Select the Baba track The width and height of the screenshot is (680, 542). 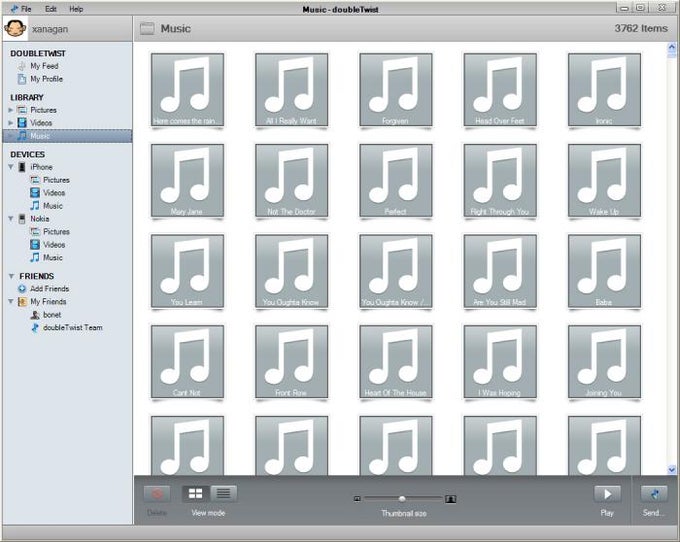tap(604, 271)
